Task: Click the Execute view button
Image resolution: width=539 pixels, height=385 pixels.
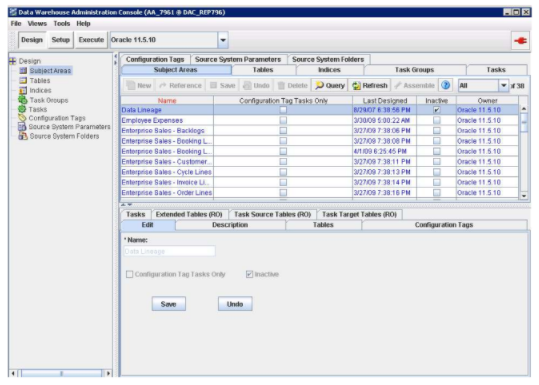Action: click(91, 40)
